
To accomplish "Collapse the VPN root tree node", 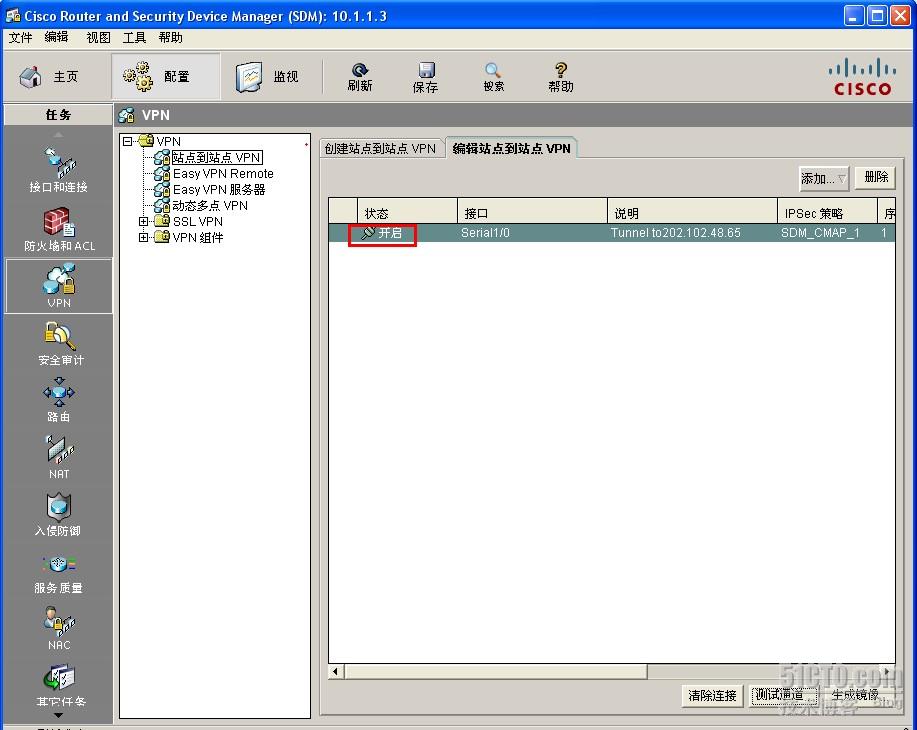I will tap(127, 141).
